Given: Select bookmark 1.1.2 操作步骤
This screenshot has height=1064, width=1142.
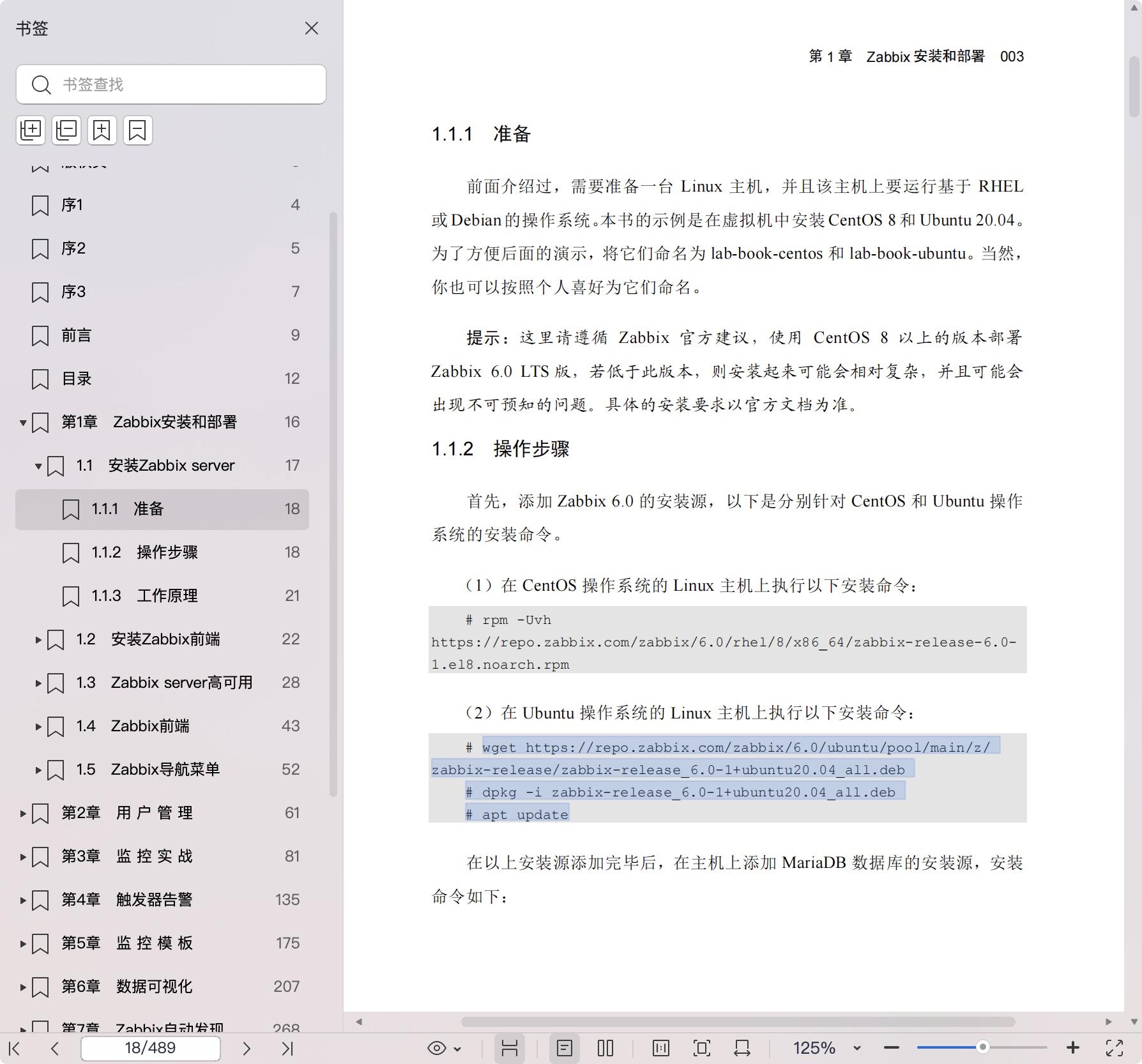Looking at the screenshot, I should point(162,552).
